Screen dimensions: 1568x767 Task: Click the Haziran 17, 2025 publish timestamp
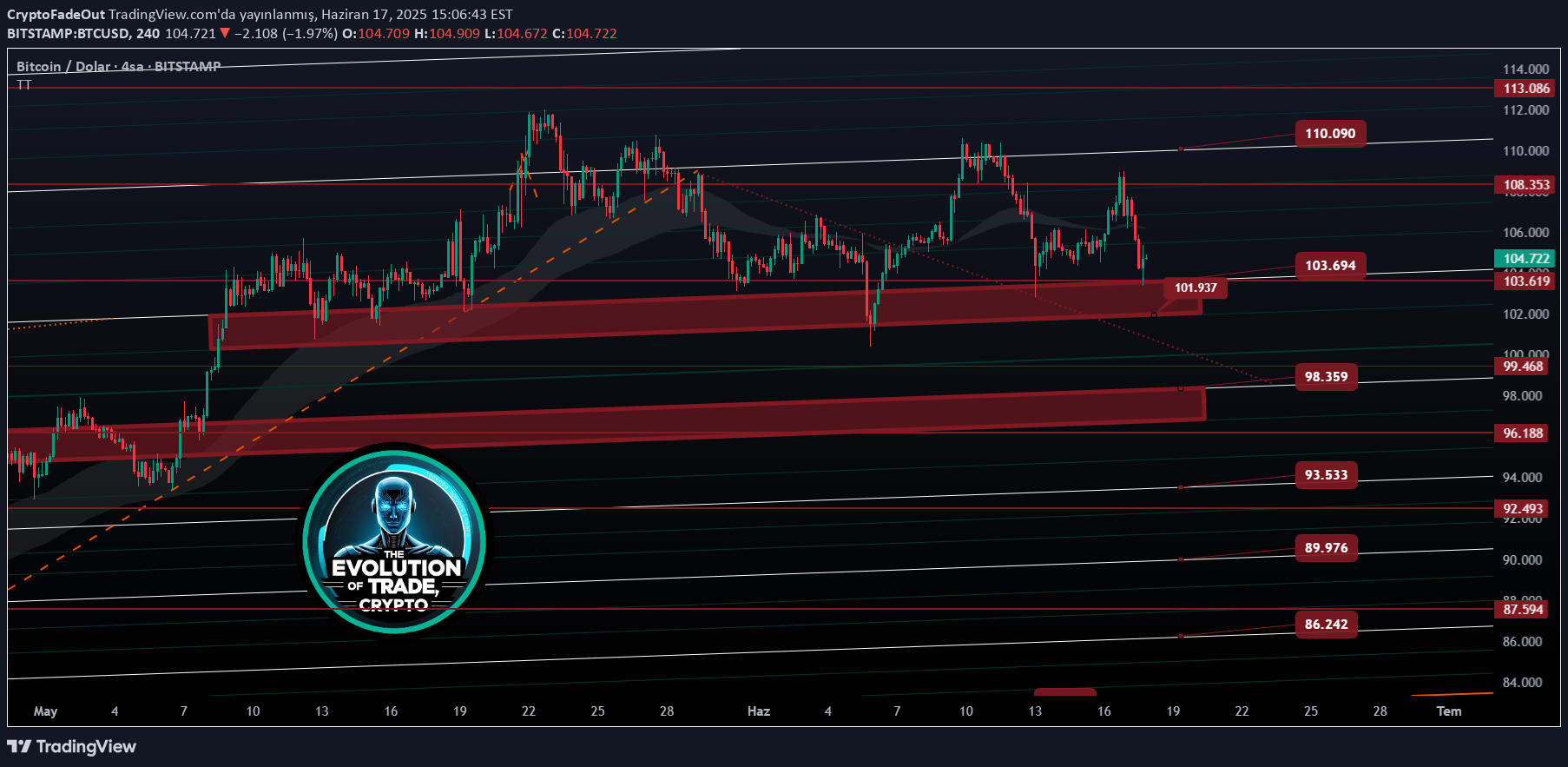coord(417,15)
